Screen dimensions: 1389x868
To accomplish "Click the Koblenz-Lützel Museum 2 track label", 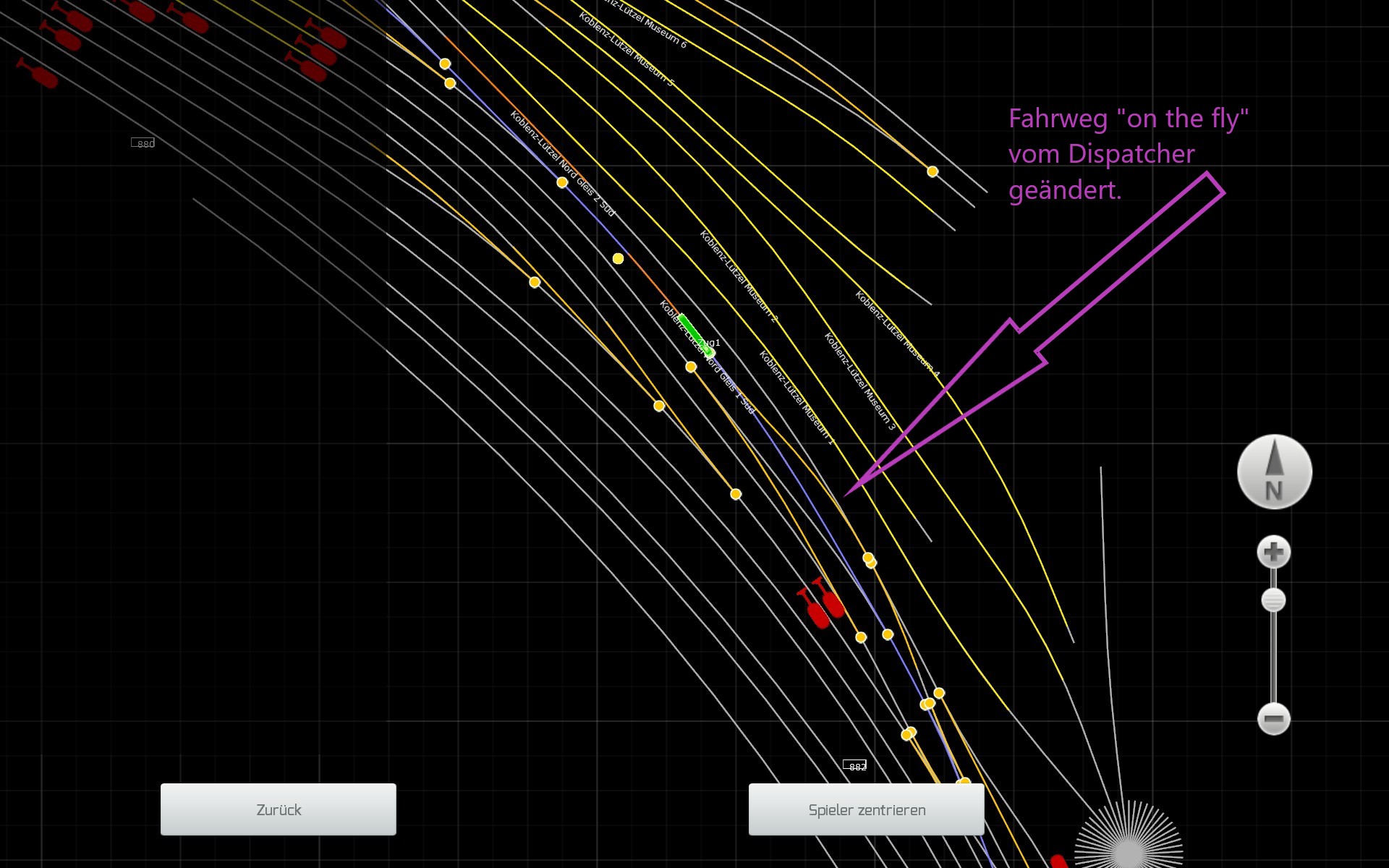I will coord(738,276).
